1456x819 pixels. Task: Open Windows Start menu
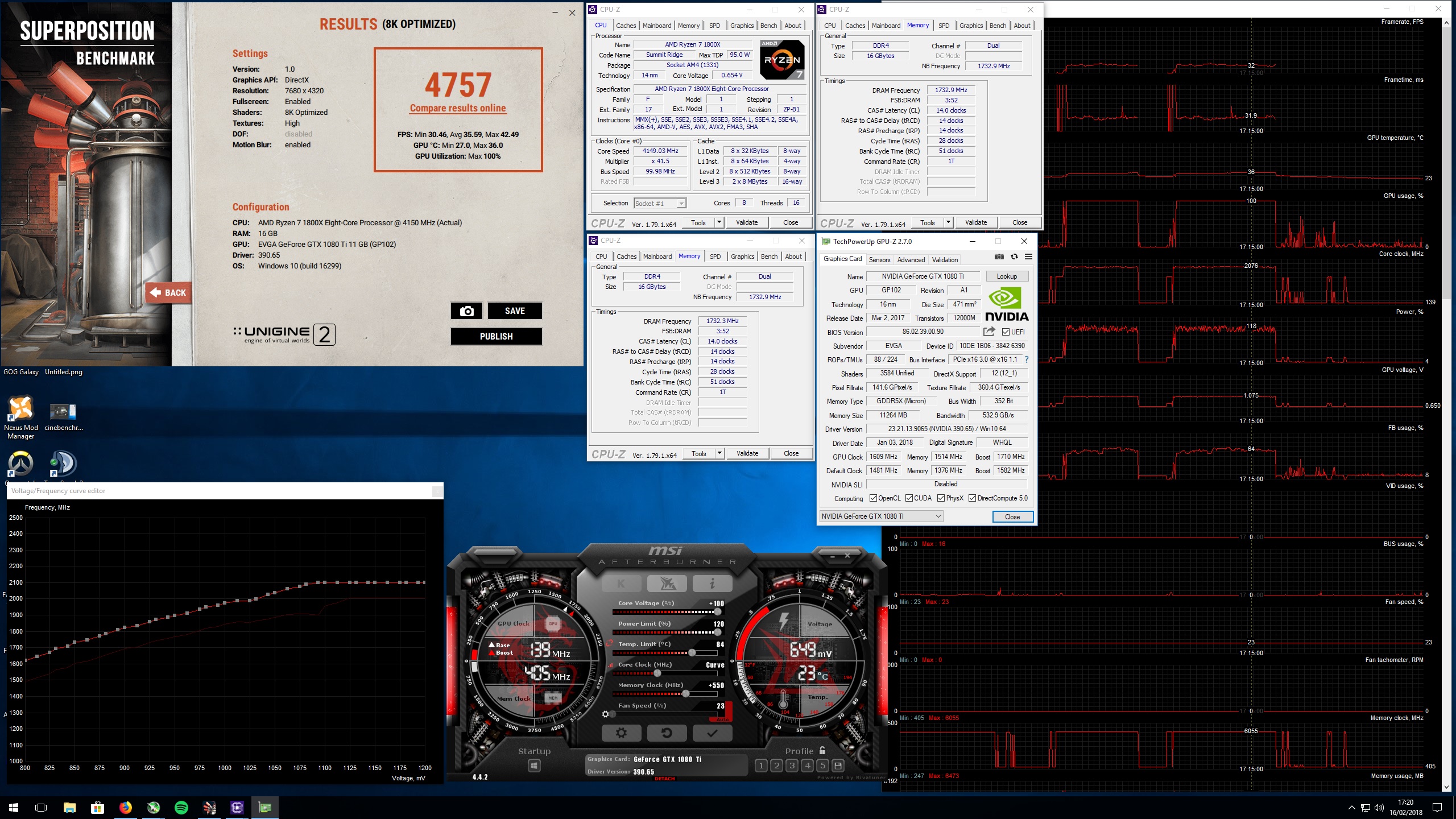coord(14,808)
